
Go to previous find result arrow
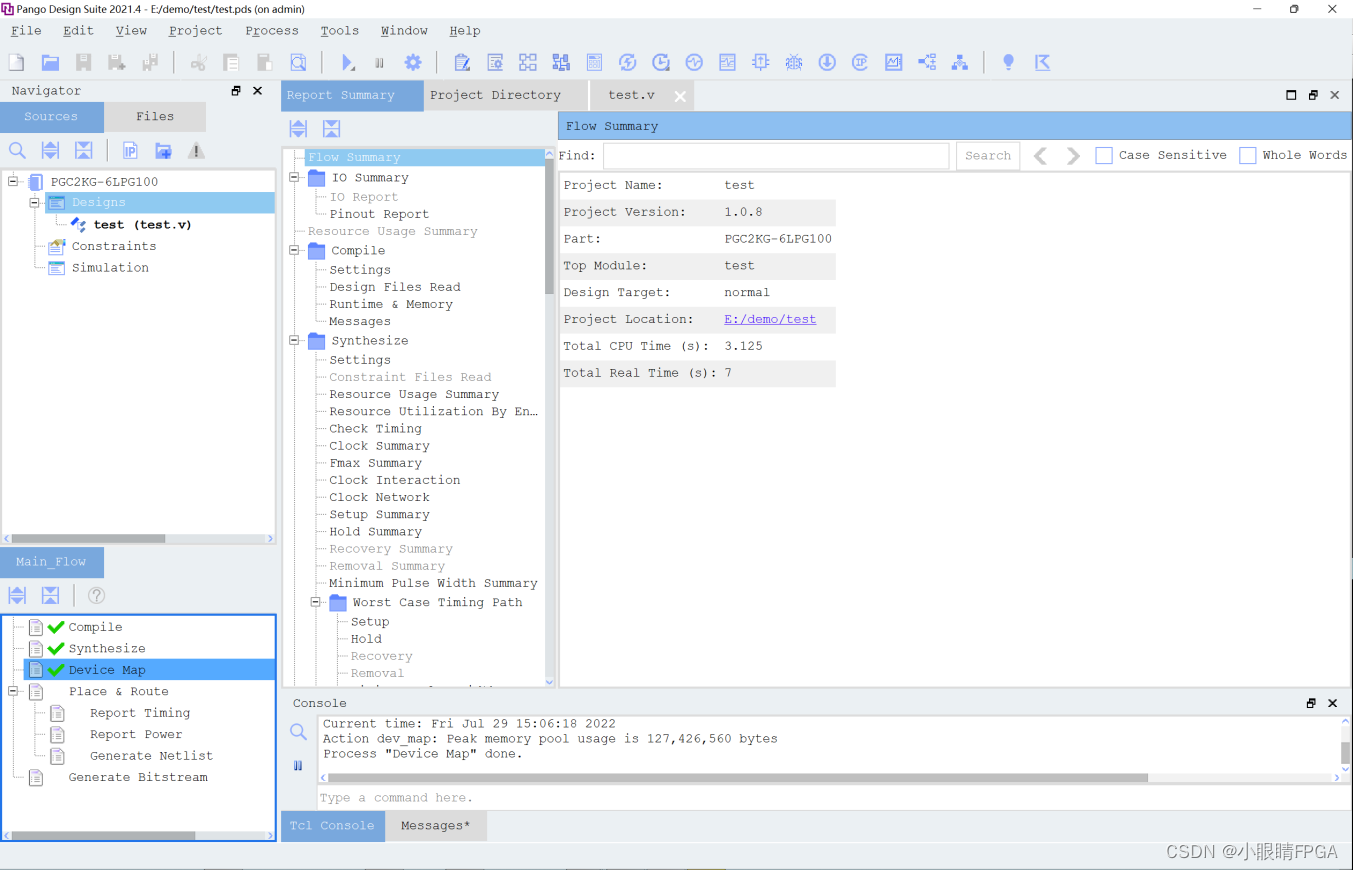pyautogui.click(x=1041, y=156)
